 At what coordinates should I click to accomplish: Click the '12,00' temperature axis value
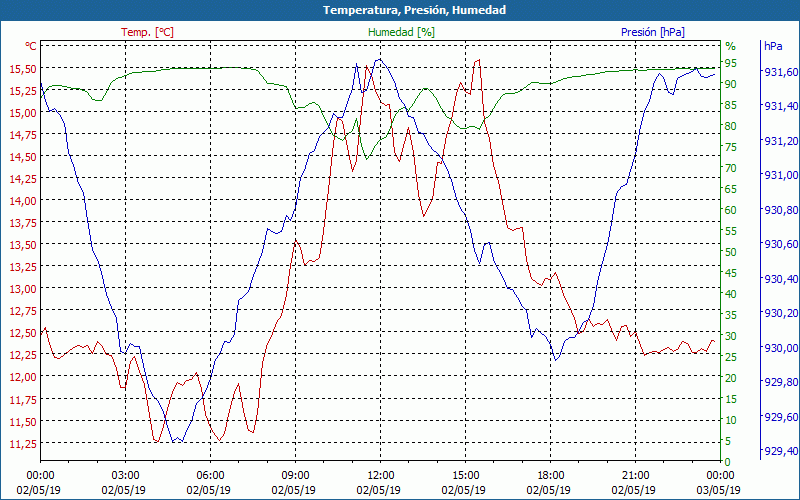click(x=22, y=377)
